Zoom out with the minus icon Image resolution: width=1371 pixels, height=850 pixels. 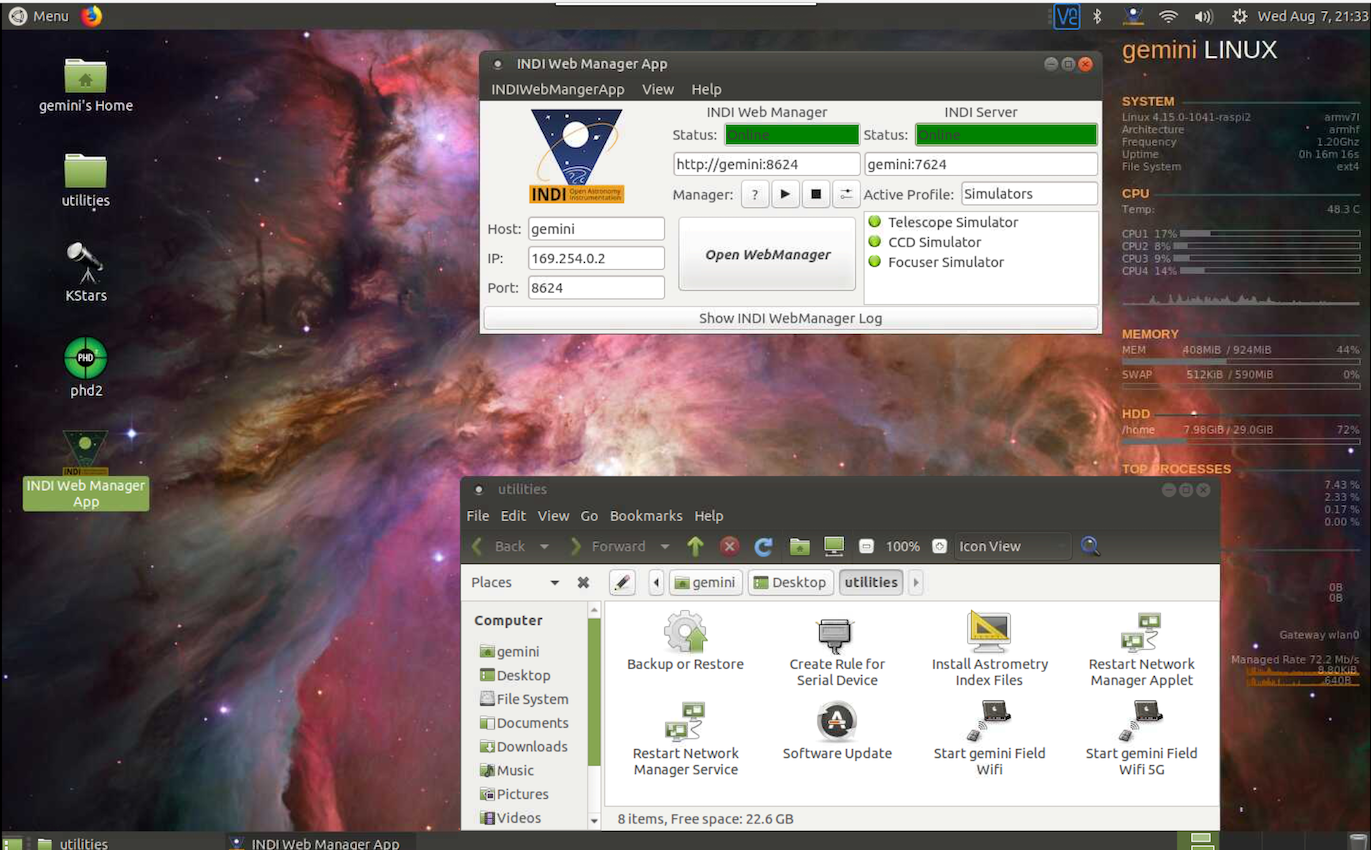coord(867,546)
